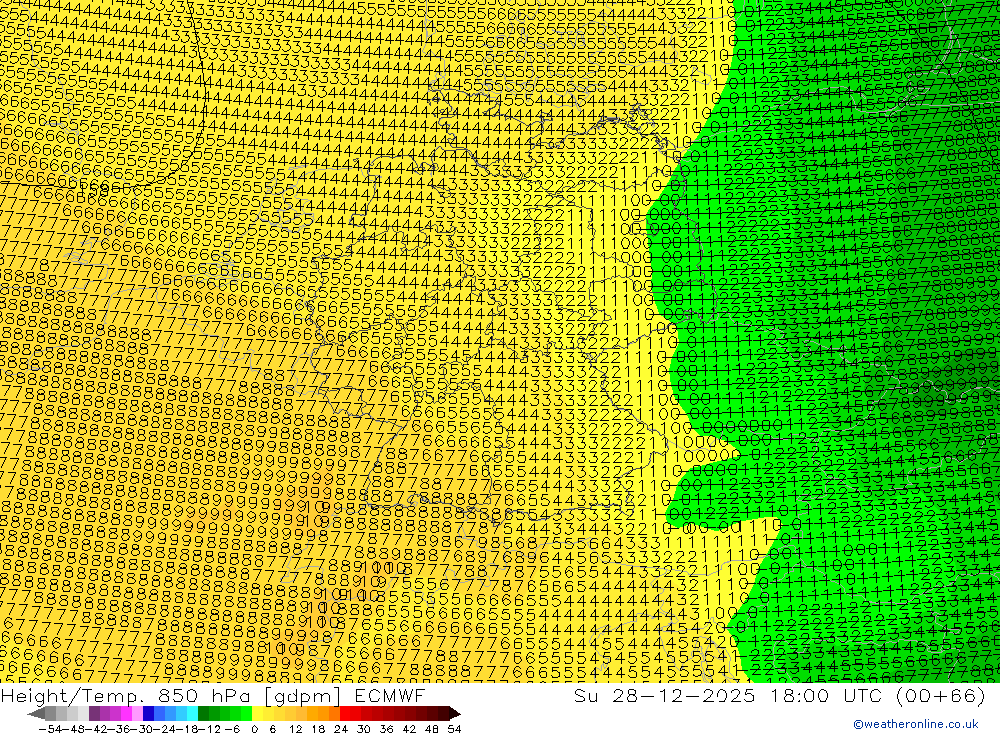1000x733 pixels.
Task: Select the light pink swatch left of blue
Action: click(137, 714)
